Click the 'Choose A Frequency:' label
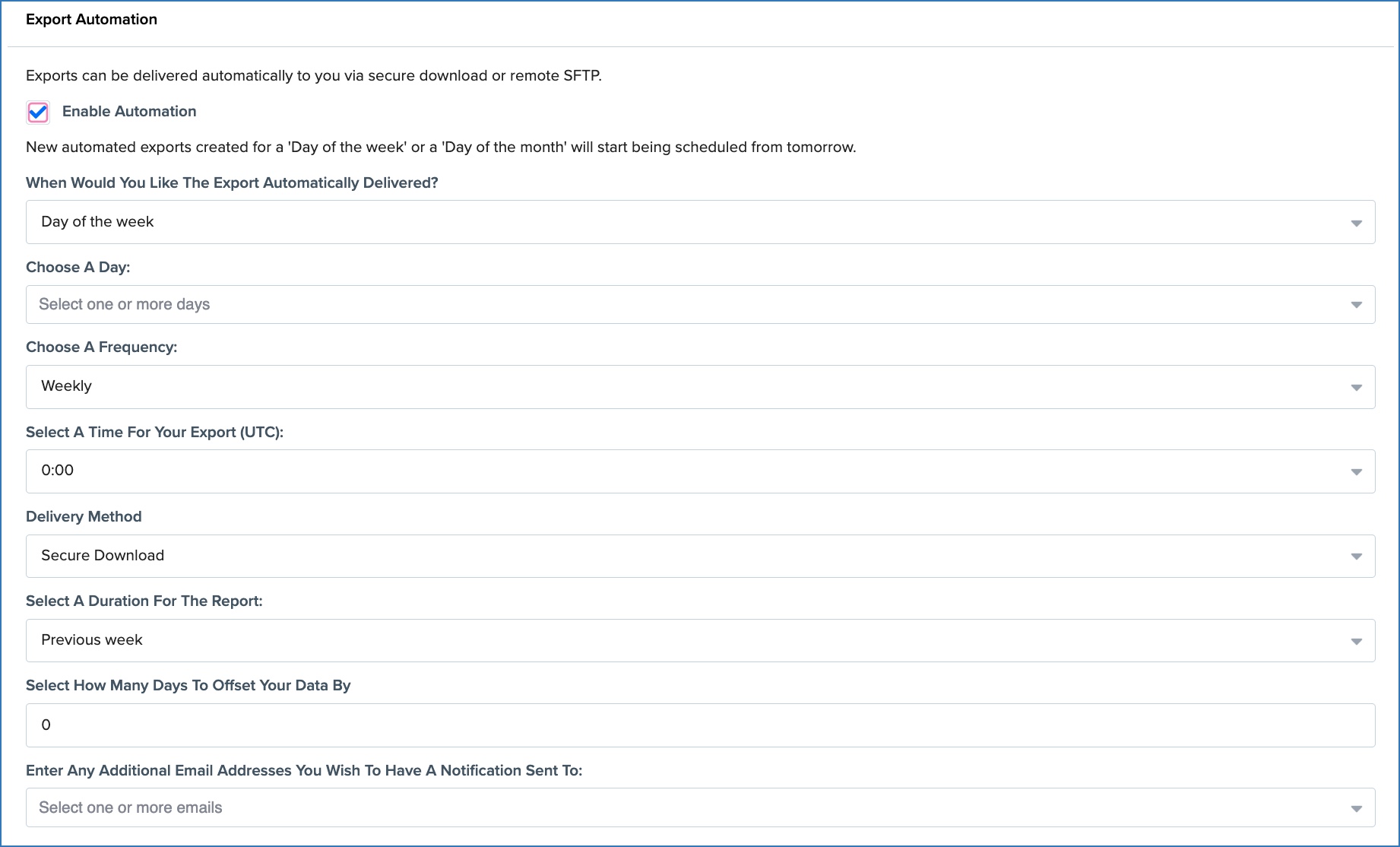The width and height of the screenshot is (1400, 847). coord(101,347)
